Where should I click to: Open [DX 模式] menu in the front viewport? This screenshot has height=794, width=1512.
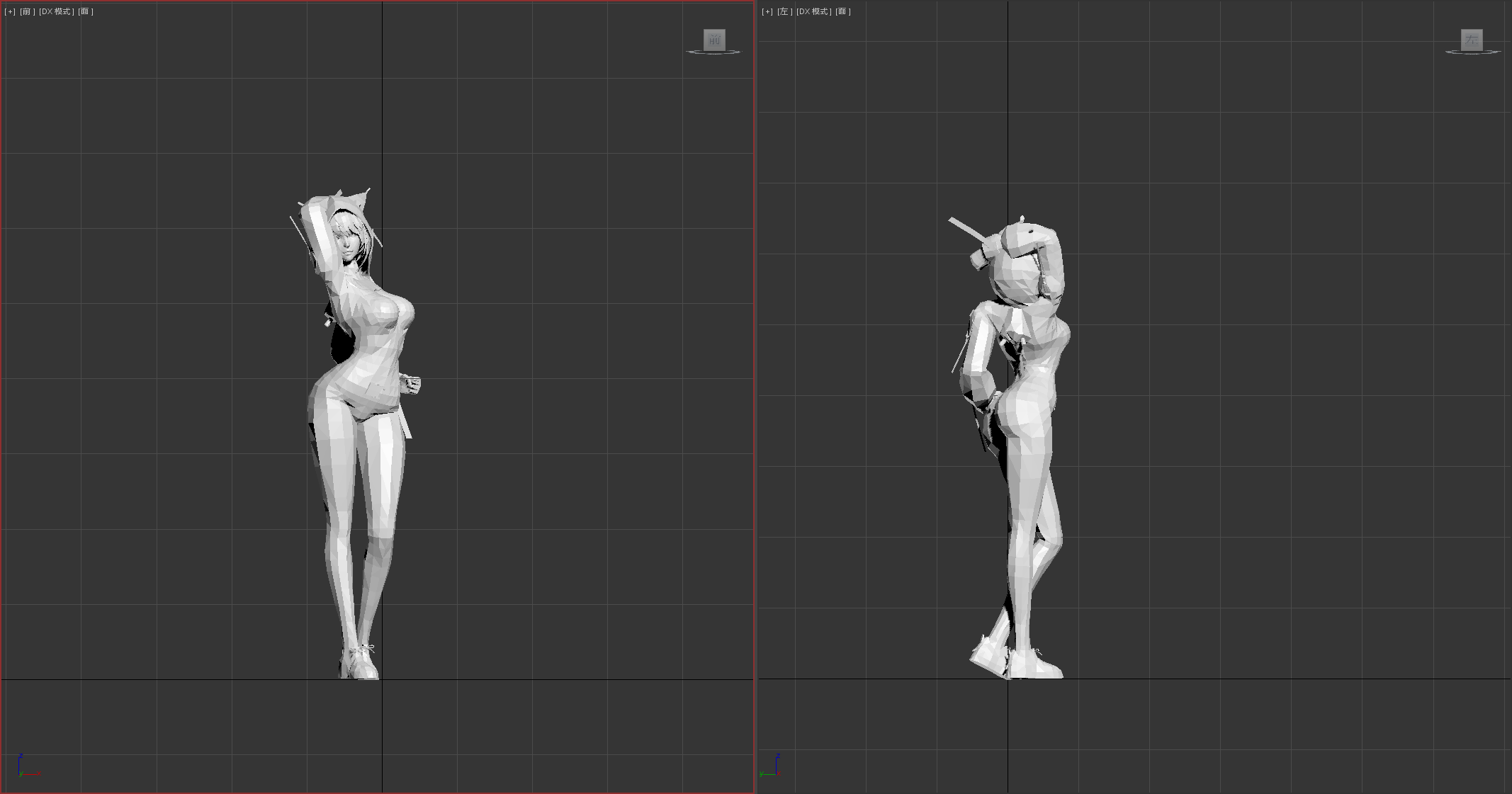coord(57,11)
